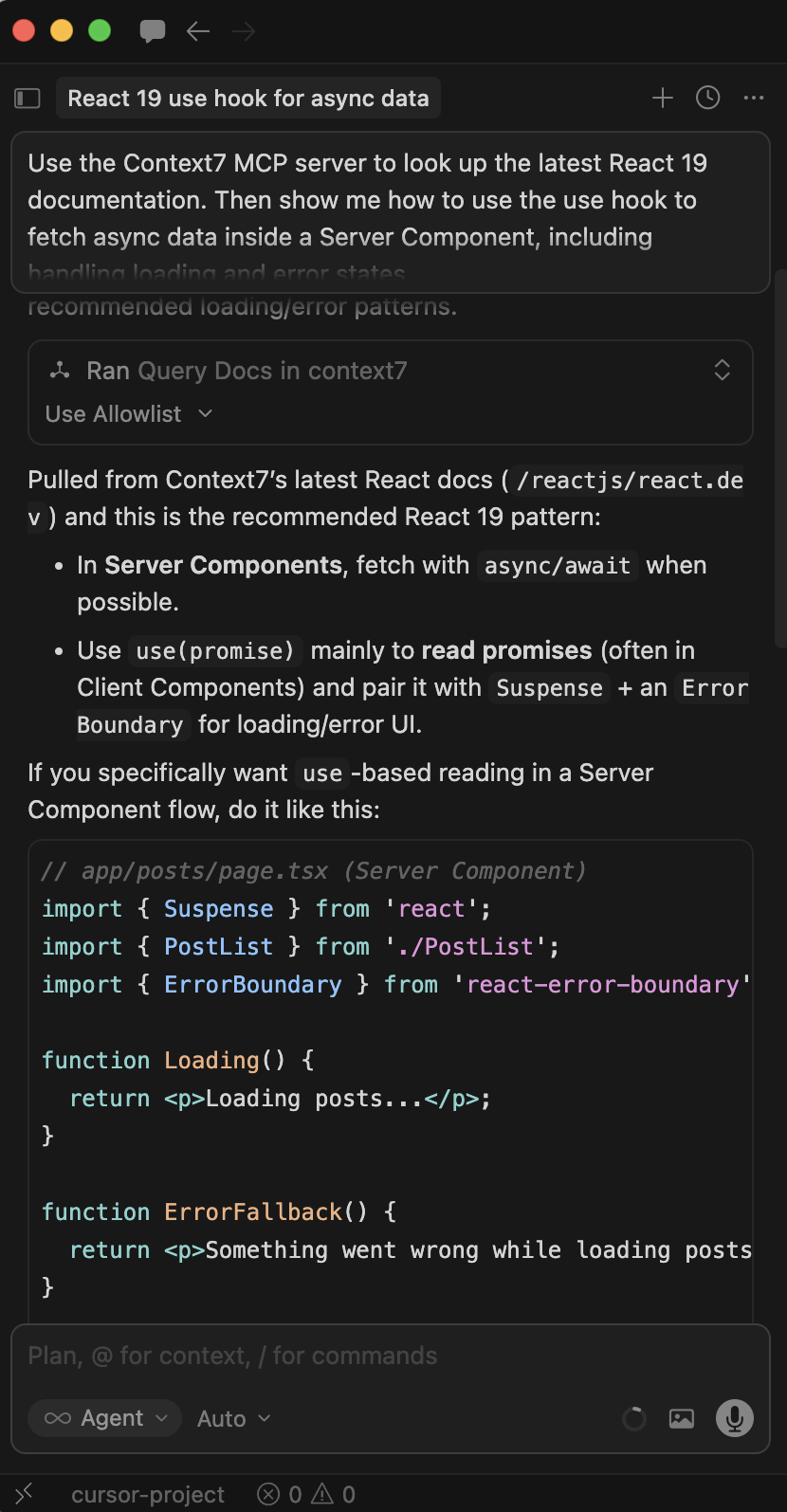Viewport: 787px width, 1512px height.
Task: Open the Agent mode selector
Action: pos(104,1418)
